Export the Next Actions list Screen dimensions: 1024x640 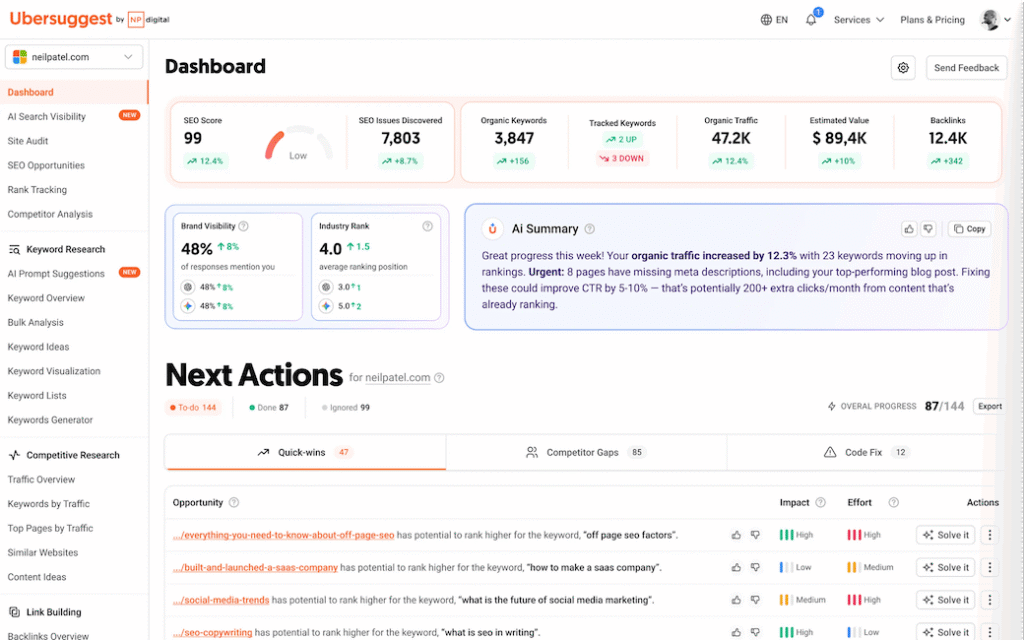989,406
